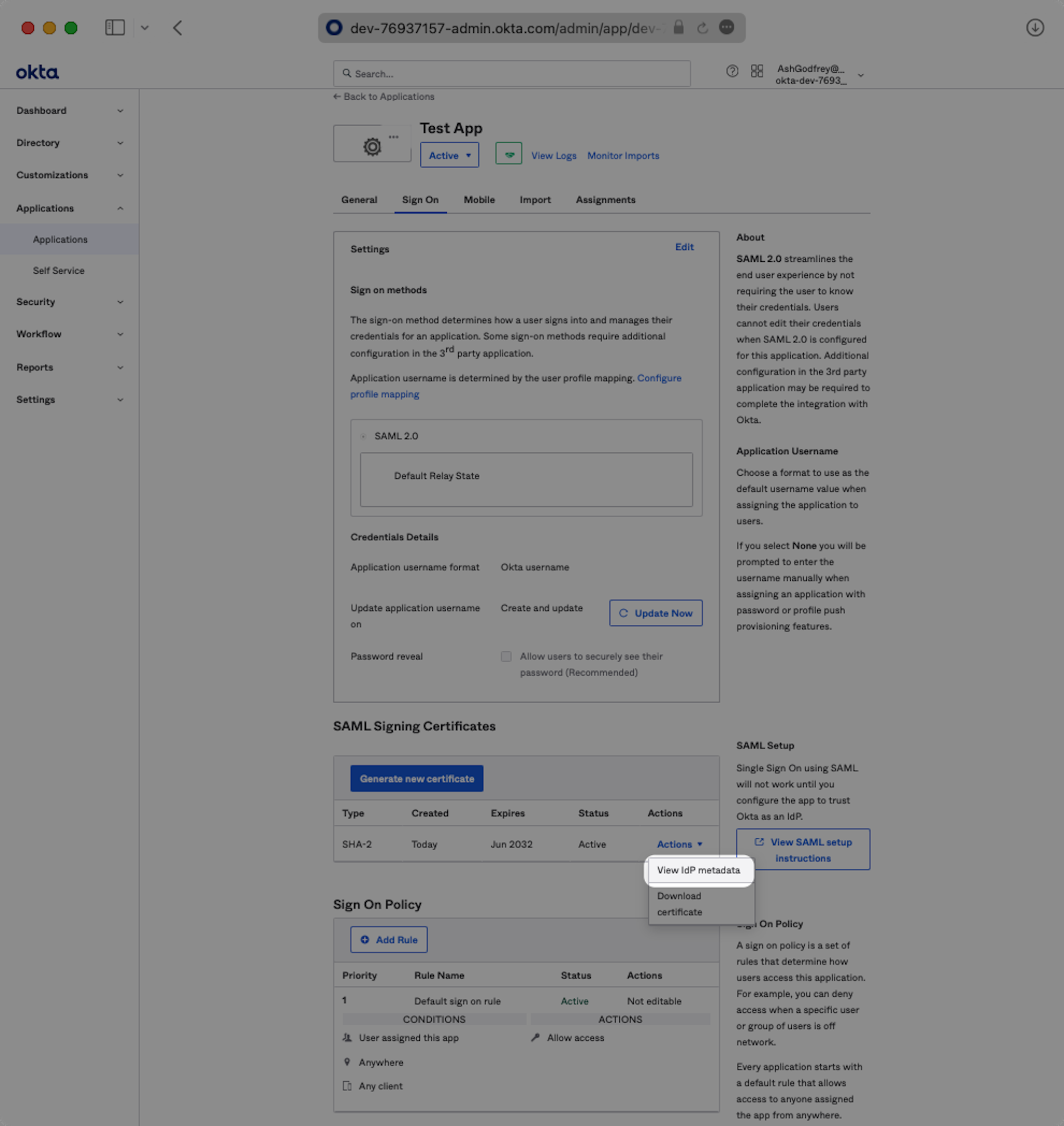Click the Safari downloads icon
This screenshot has height=1126, width=1064.
click(1034, 28)
